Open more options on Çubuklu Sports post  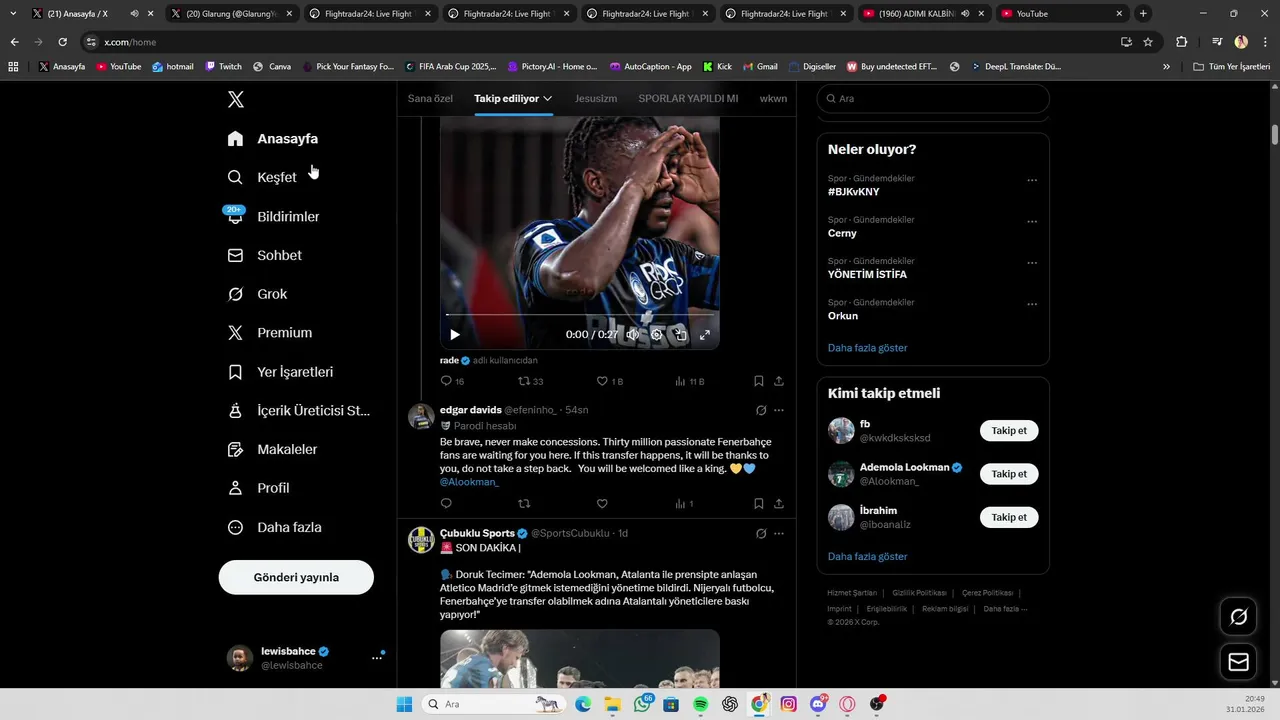779,534
